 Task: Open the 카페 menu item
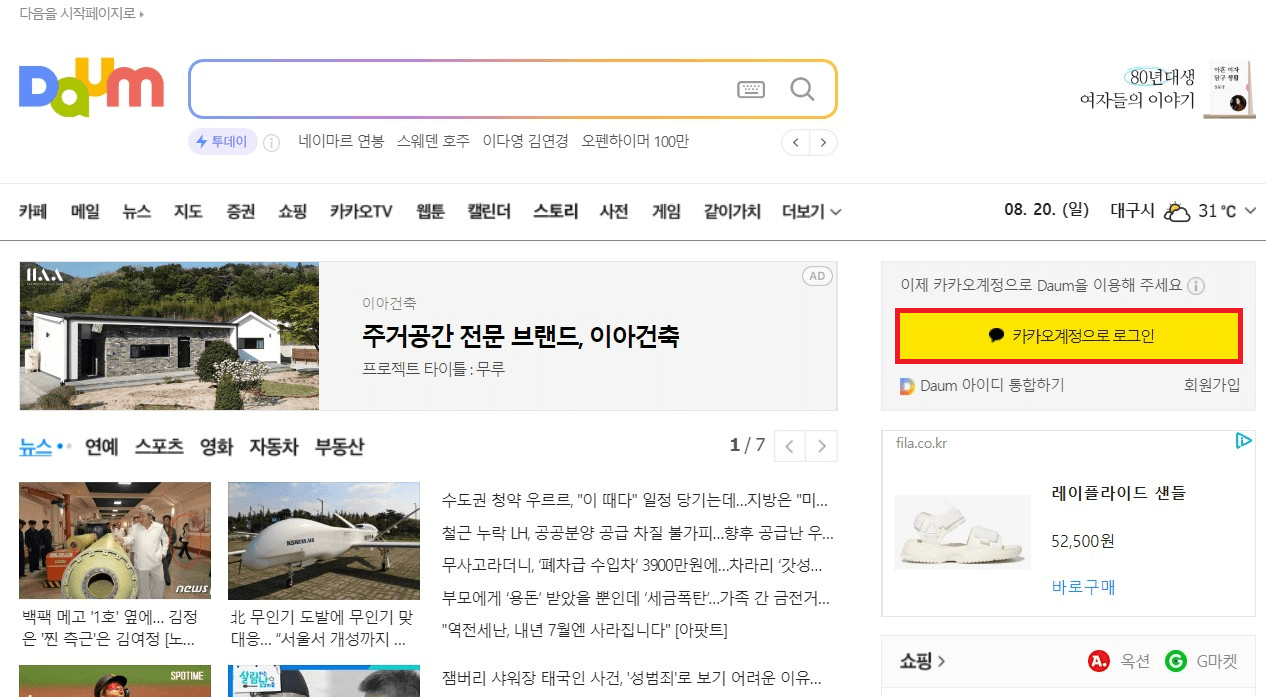[x=33, y=211]
